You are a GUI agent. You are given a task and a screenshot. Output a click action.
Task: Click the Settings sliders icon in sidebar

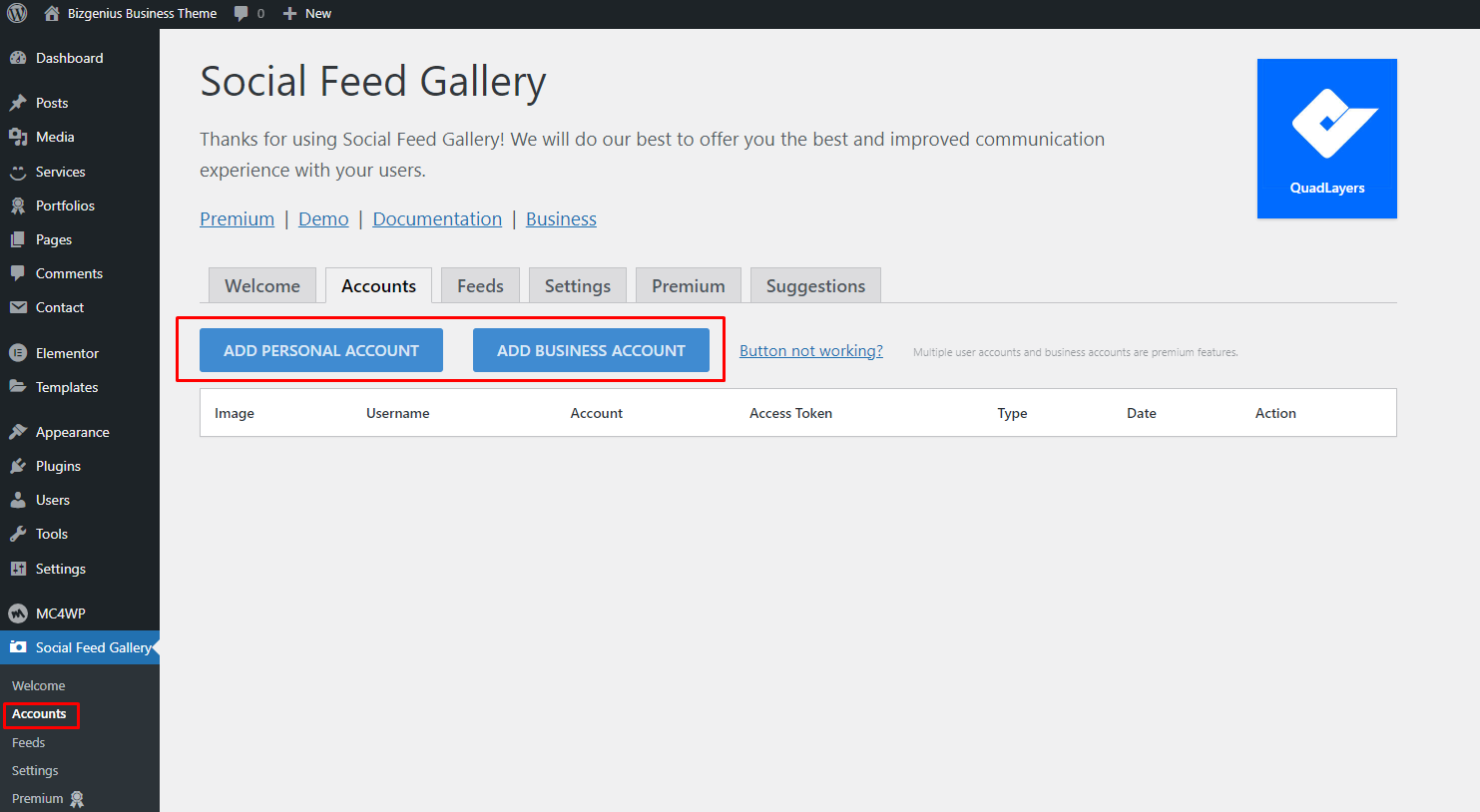tap(18, 569)
